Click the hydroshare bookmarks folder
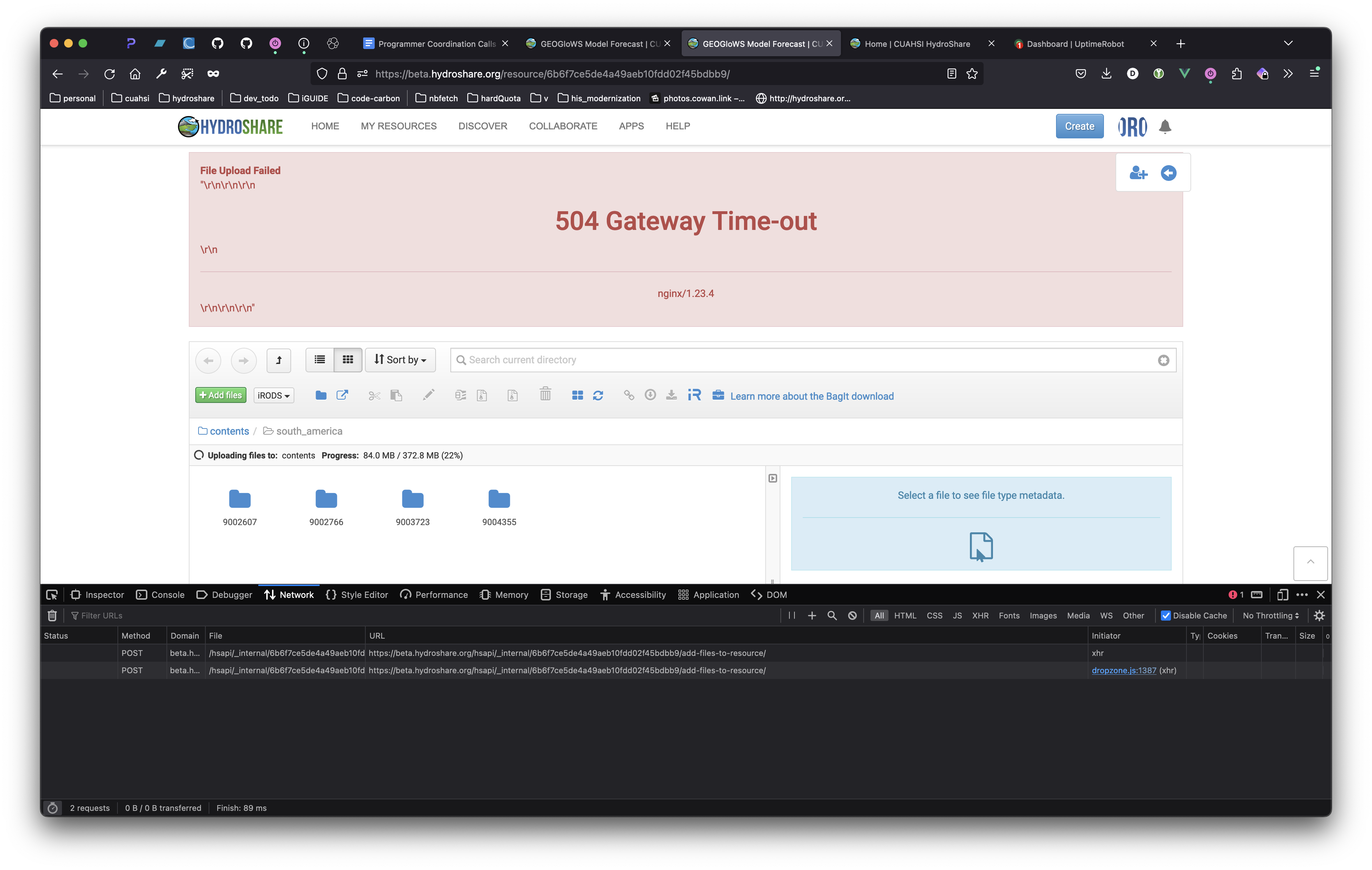Viewport: 1372px width, 870px height. [187, 98]
